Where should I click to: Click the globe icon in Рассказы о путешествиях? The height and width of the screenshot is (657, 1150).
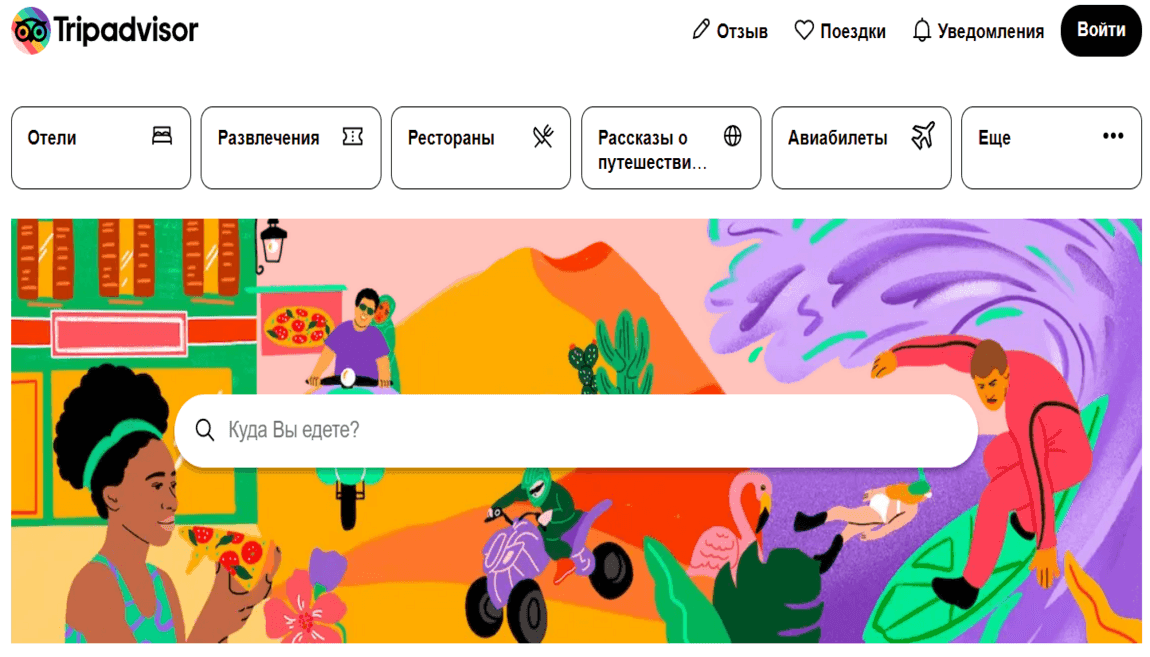(x=733, y=136)
